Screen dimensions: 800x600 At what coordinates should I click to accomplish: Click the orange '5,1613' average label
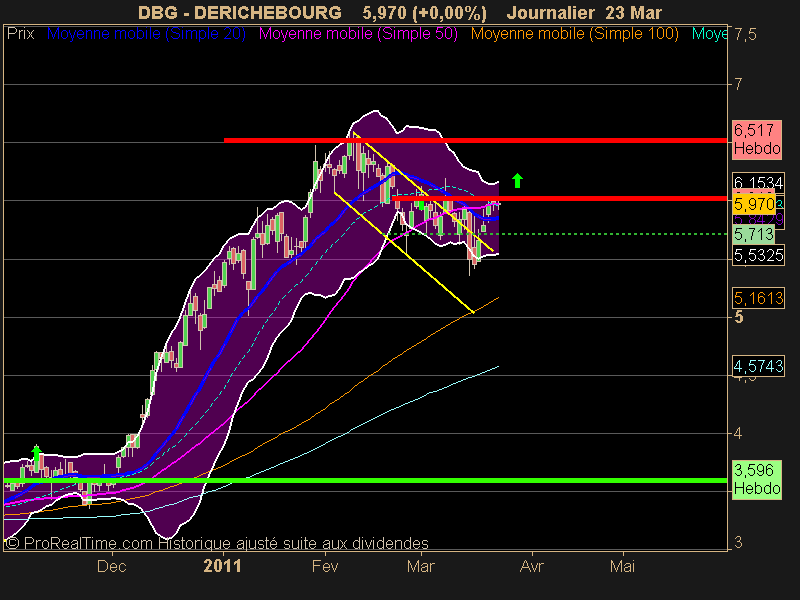[x=758, y=298]
